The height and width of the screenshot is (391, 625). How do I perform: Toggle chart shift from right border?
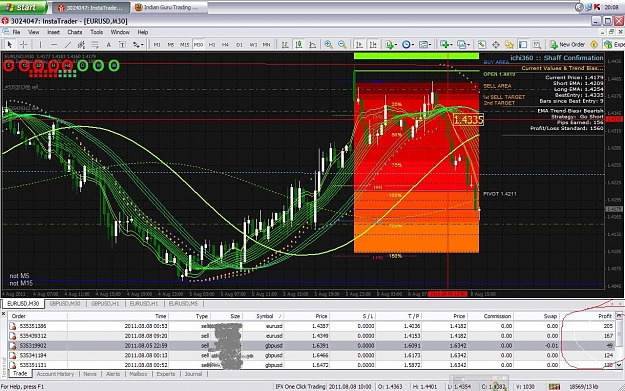[373, 45]
